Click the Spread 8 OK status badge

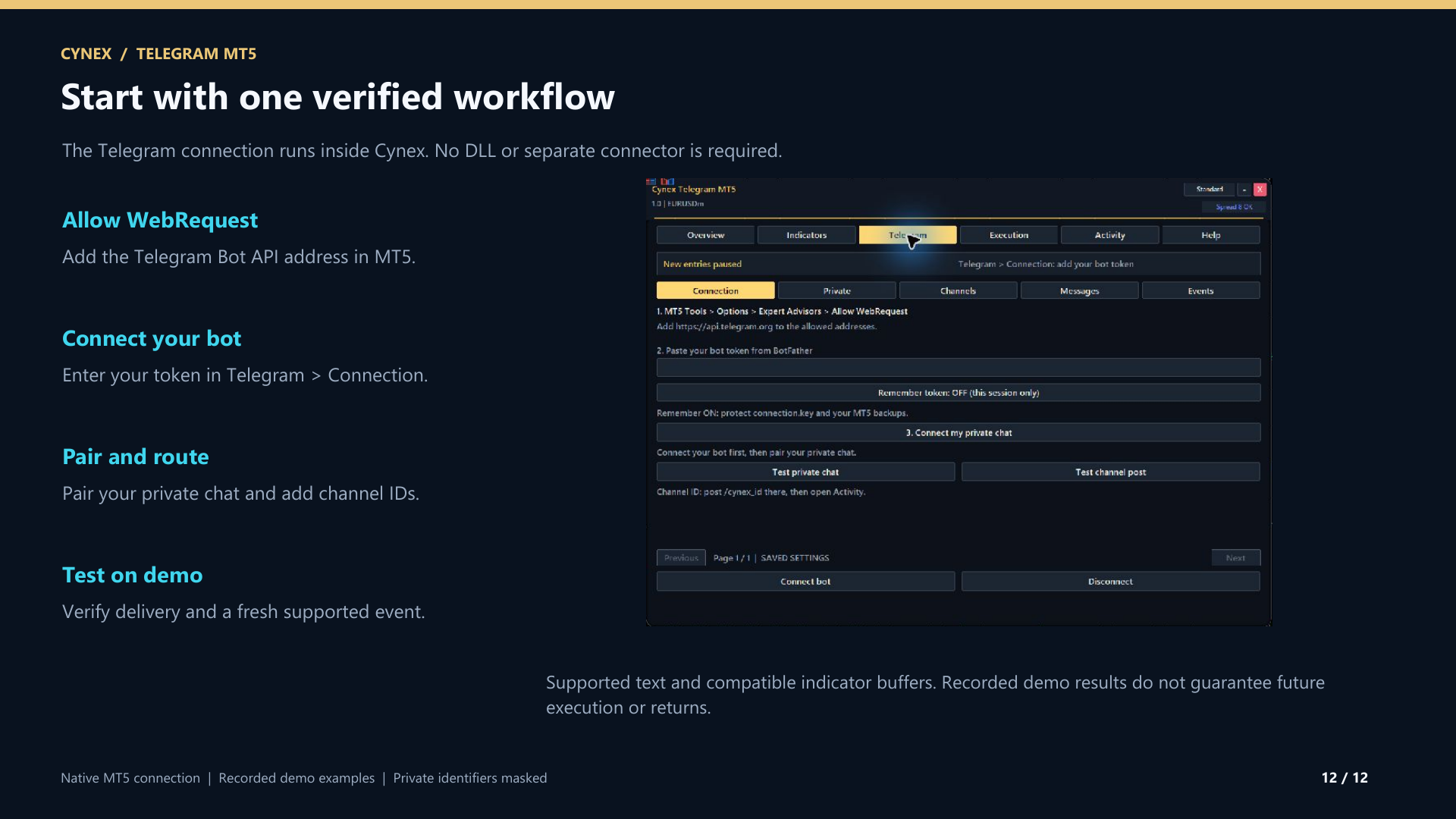(1234, 207)
